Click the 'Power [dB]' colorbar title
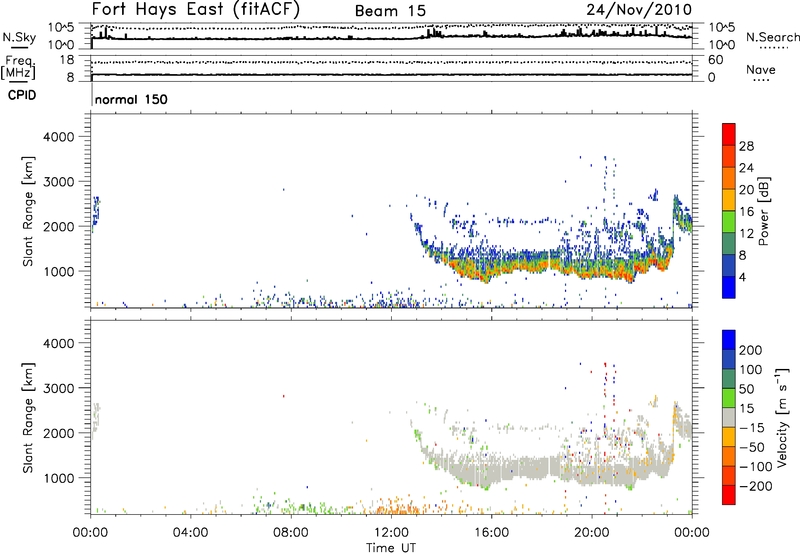 tap(764, 211)
